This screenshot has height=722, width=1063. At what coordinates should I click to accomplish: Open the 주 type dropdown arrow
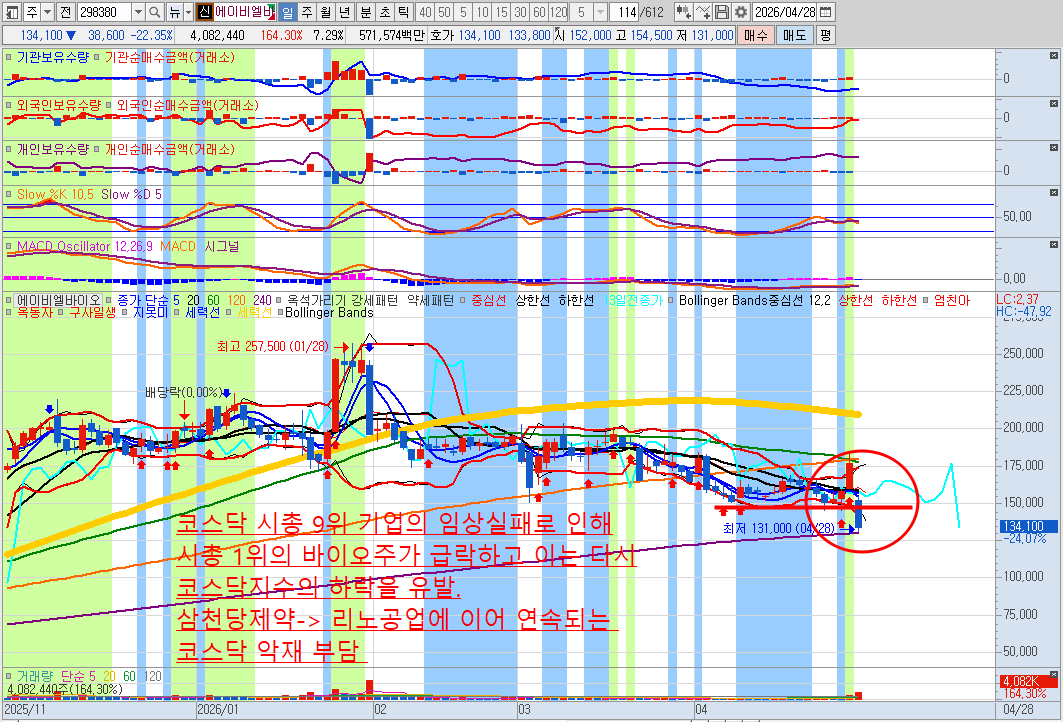coord(46,12)
